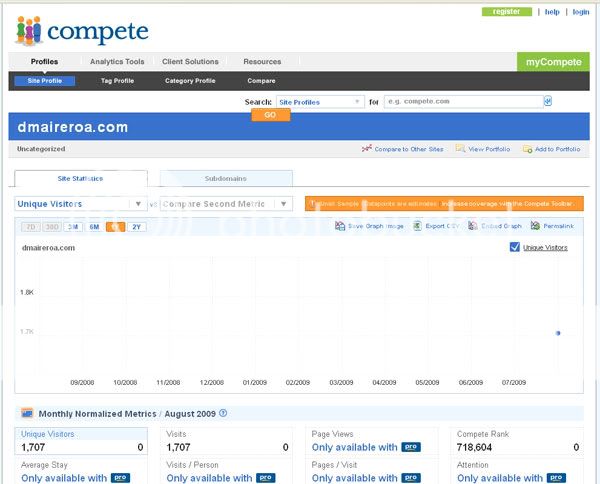Click the dmaireroa.com graph title
This screenshot has height=484, width=600.
(48, 248)
